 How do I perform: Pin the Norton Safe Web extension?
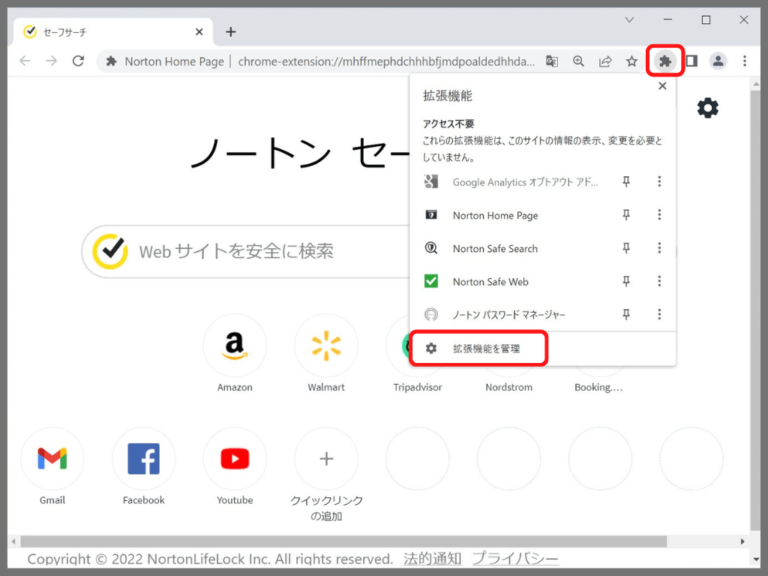(x=627, y=281)
